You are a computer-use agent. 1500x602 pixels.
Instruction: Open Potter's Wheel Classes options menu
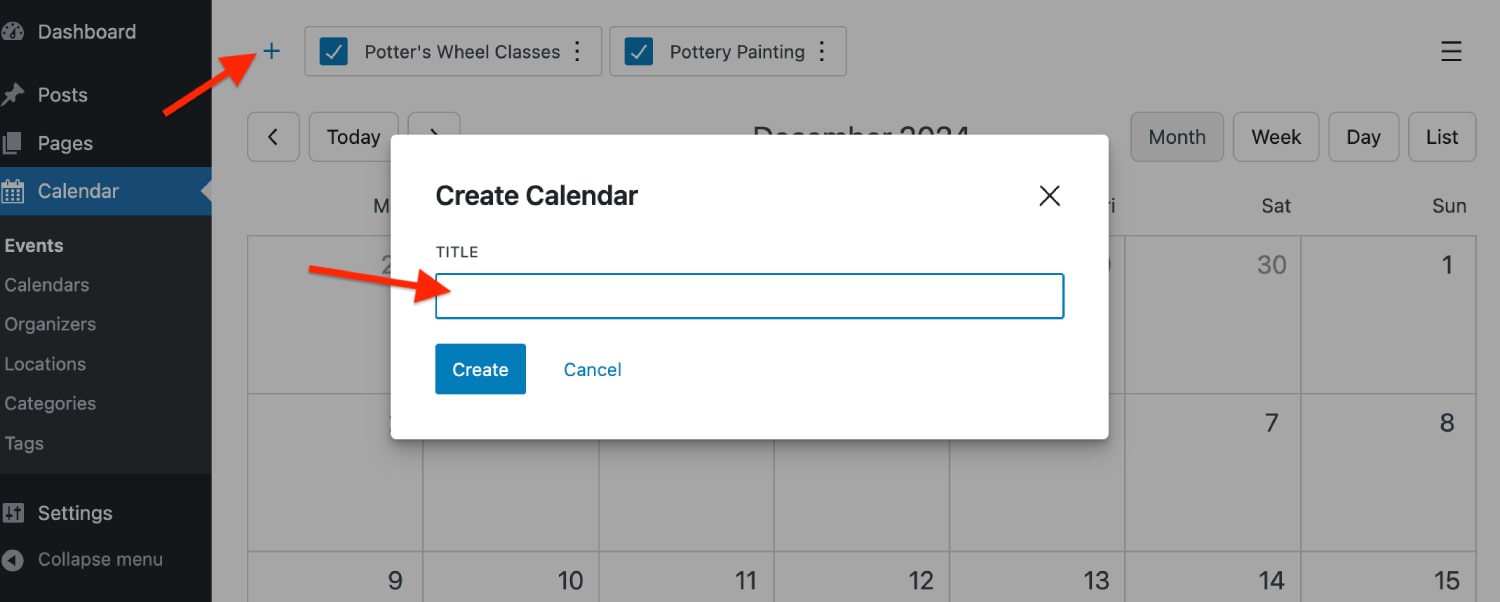pos(577,51)
